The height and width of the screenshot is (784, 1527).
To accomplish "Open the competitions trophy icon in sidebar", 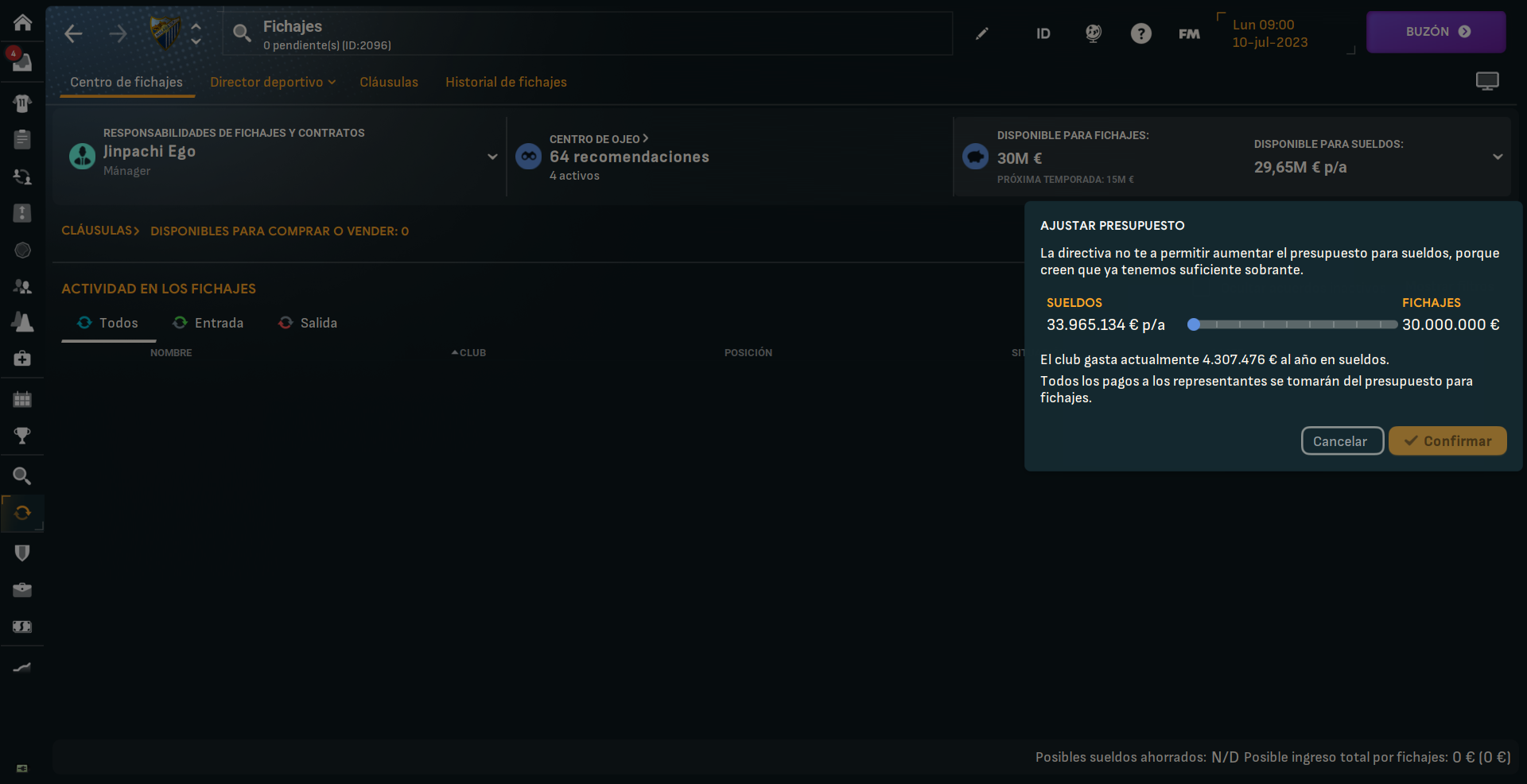I will (22, 436).
